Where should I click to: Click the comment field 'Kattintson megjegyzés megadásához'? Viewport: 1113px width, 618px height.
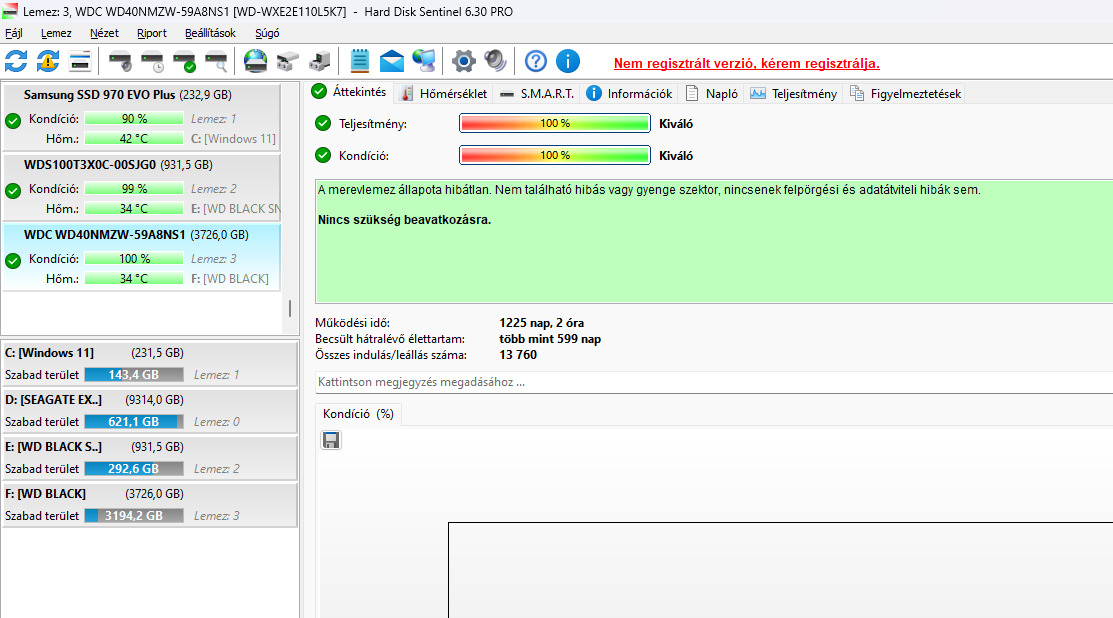coord(714,382)
